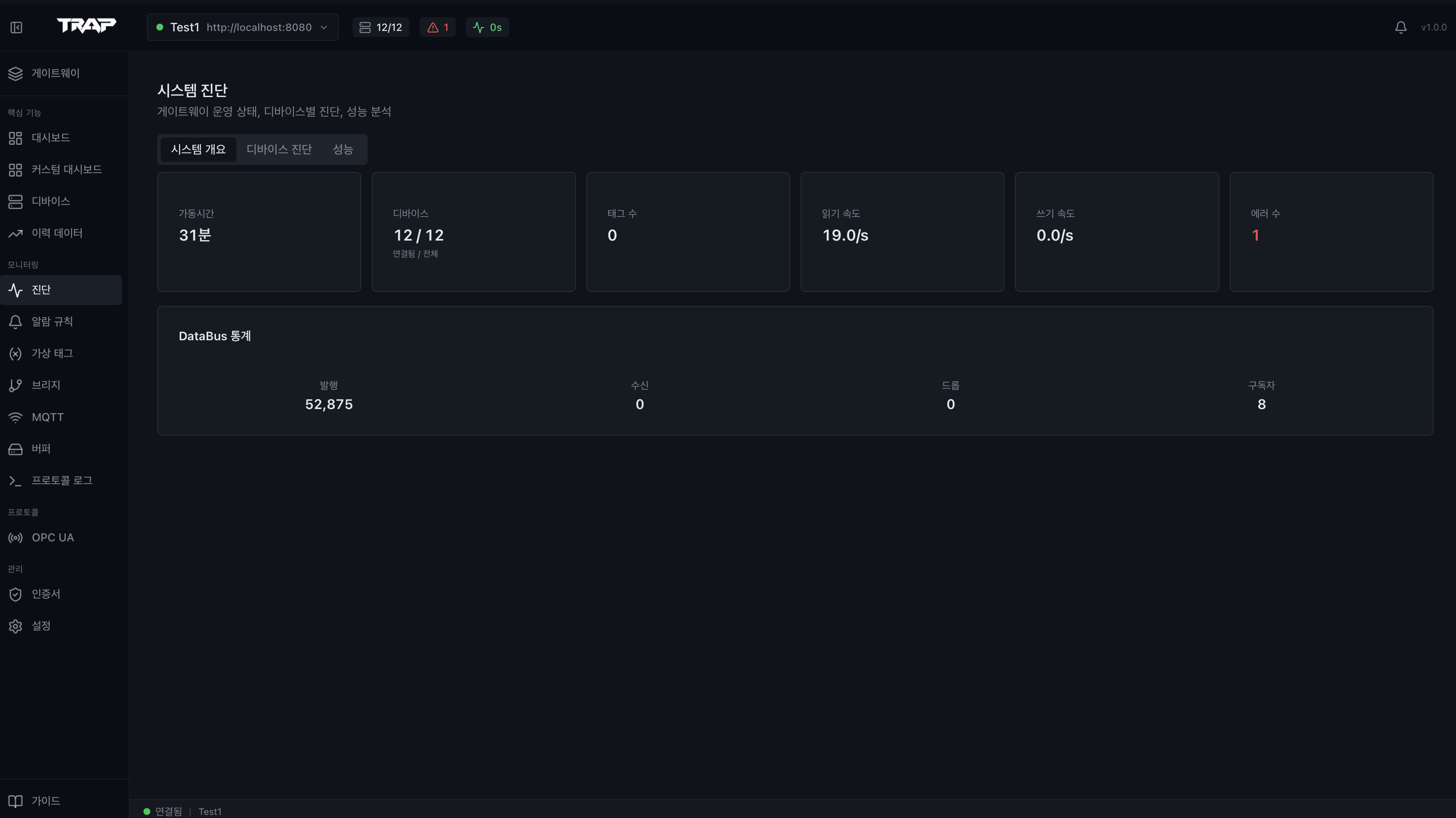
Task: Open 프로토콜 로그 in sidebar
Action: point(61,480)
